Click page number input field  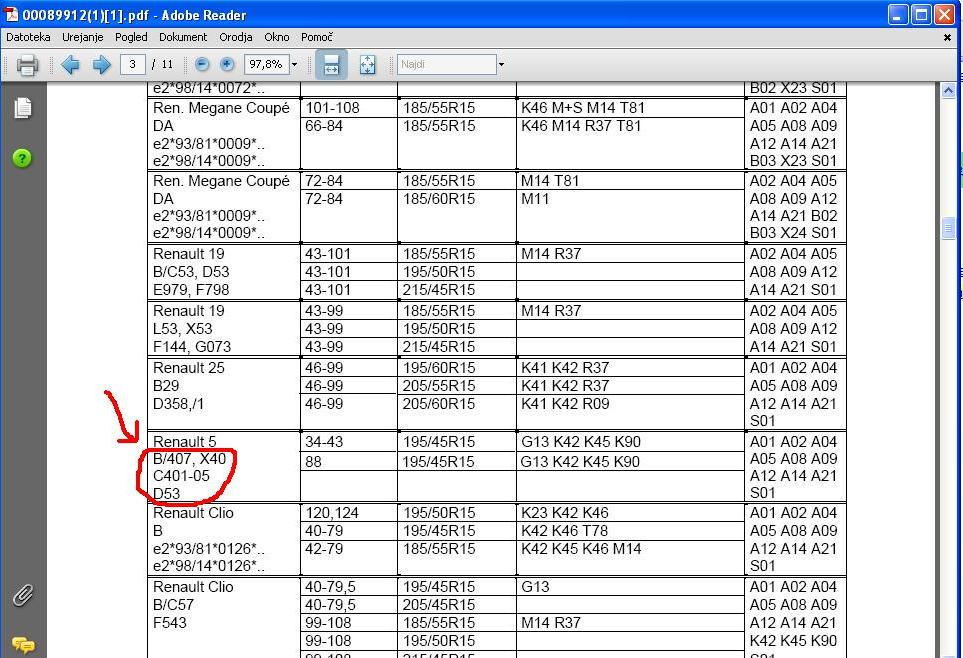[132, 65]
